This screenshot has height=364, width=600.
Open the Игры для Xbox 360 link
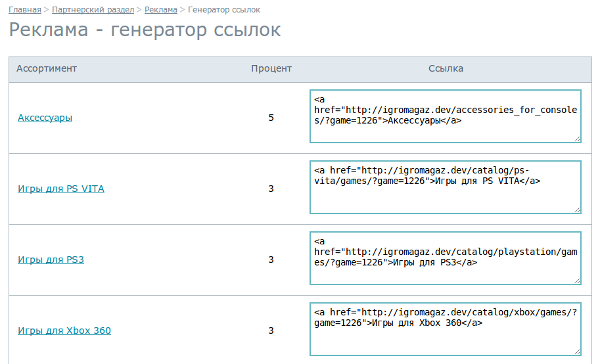(x=64, y=330)
